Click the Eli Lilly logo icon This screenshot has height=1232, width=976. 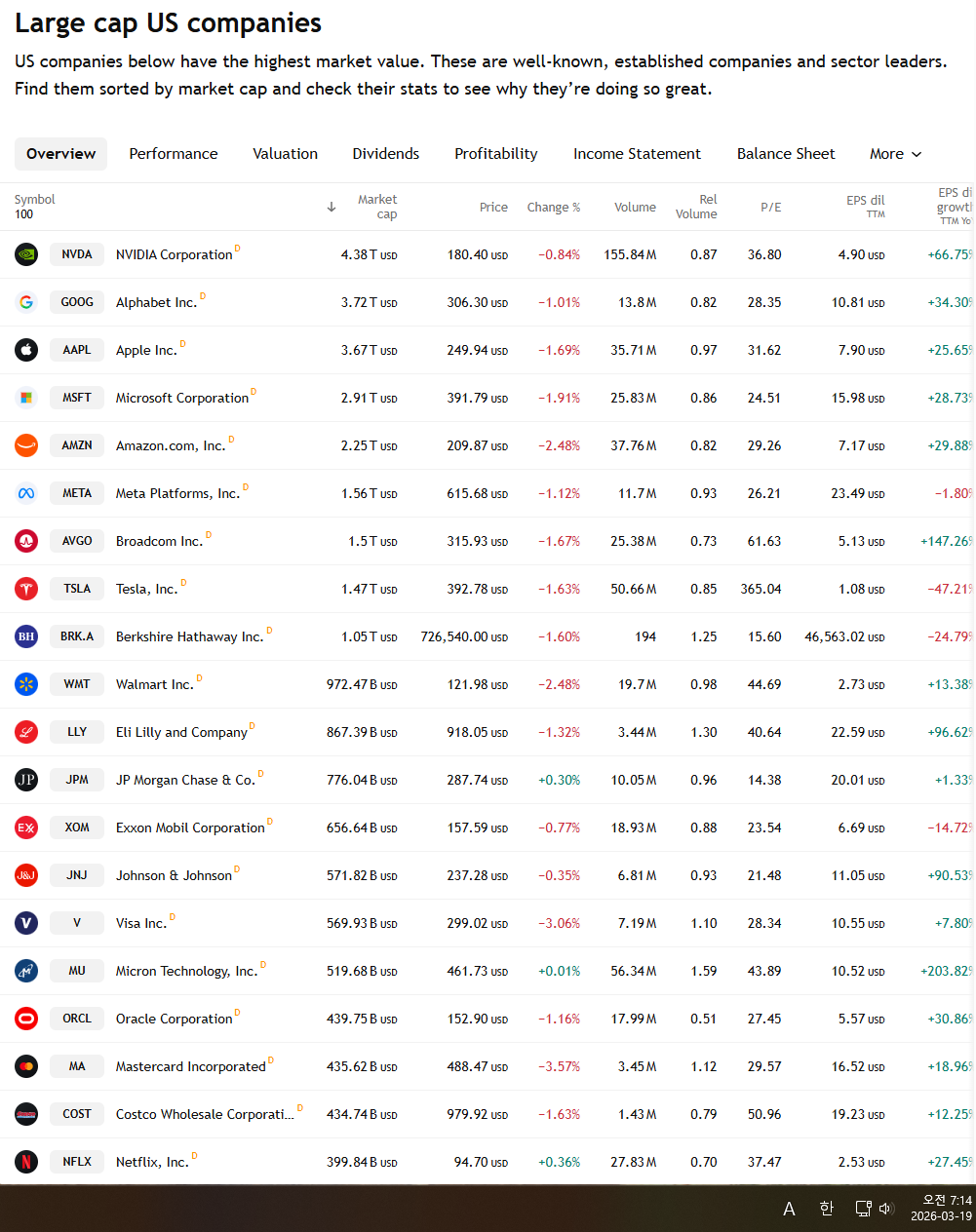click(26, 732)
